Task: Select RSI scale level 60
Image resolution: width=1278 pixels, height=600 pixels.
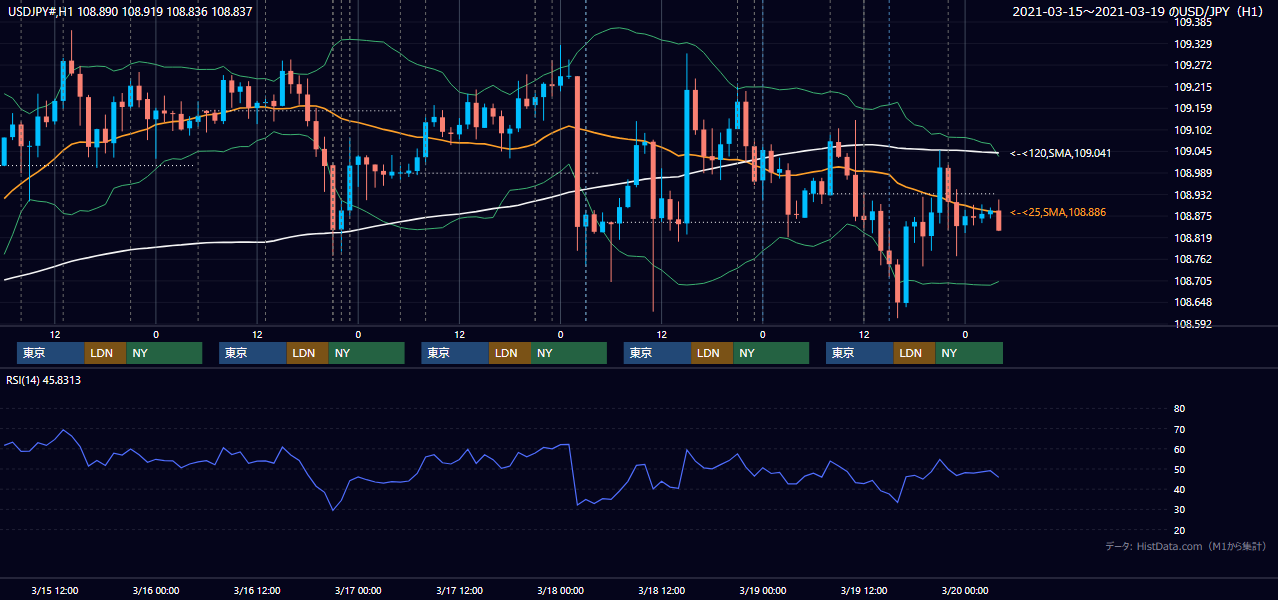Action: click(x=1179, y=449)
